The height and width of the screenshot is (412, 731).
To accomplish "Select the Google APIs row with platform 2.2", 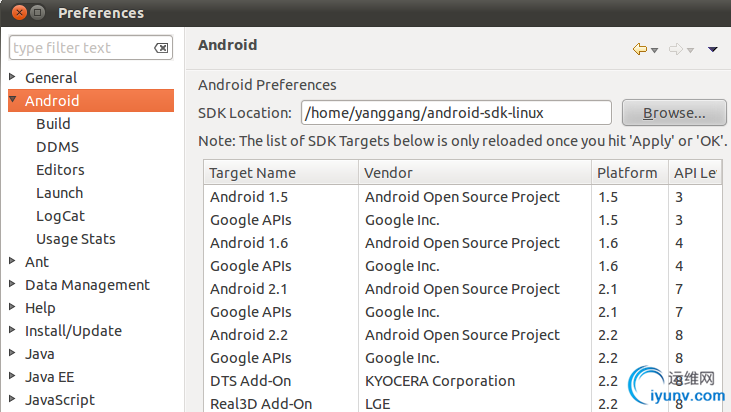I will pos(463,357).
